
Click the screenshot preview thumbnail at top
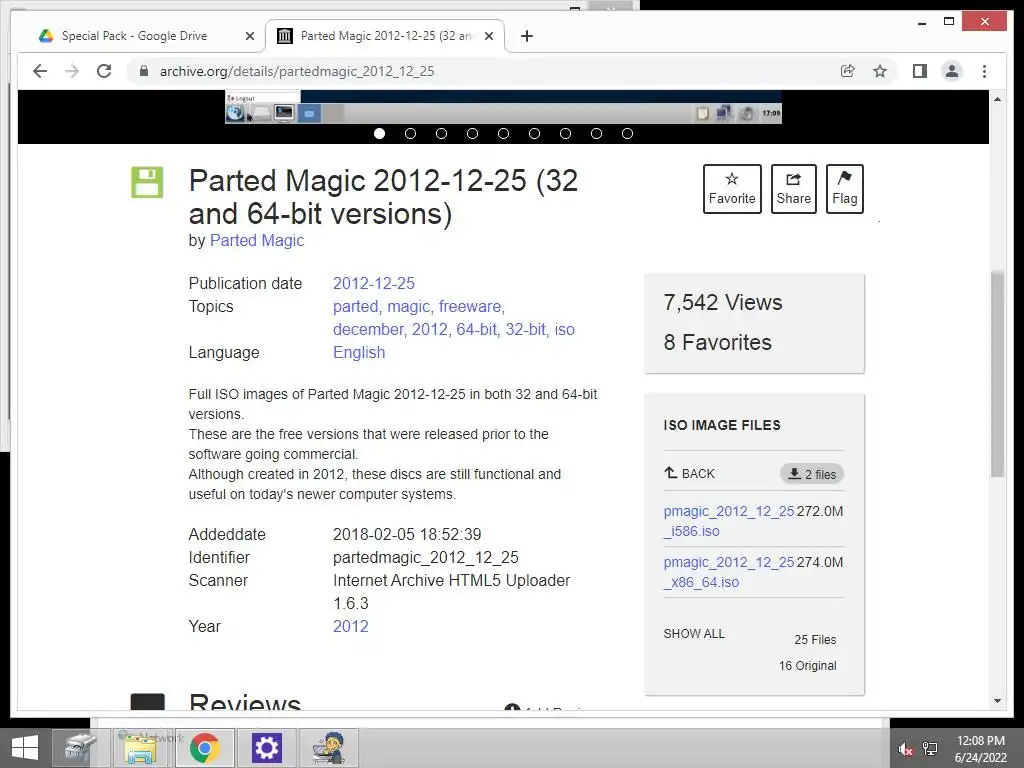(x=503, y=107)
